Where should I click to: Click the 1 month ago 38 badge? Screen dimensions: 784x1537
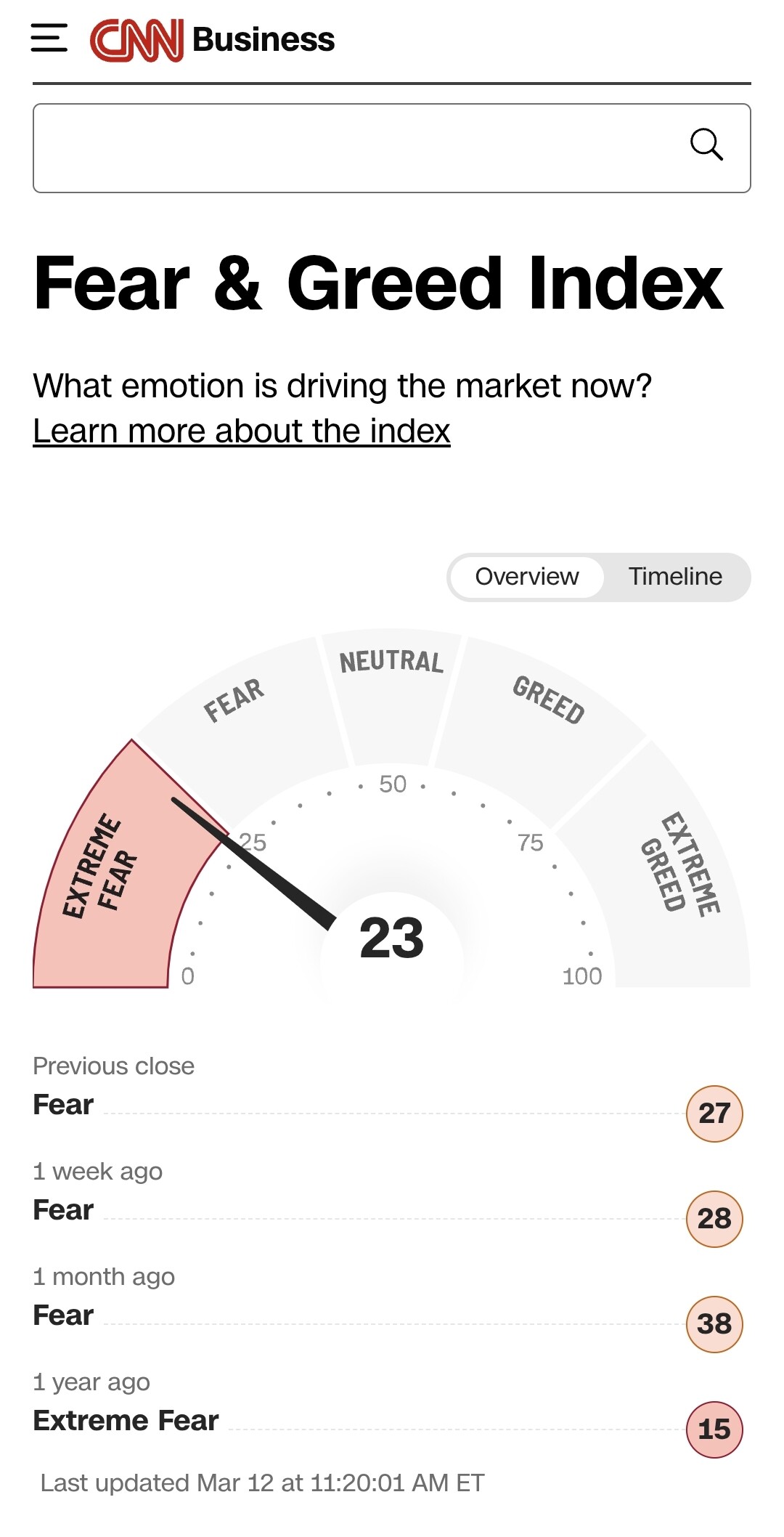[x=714, y=1323]
